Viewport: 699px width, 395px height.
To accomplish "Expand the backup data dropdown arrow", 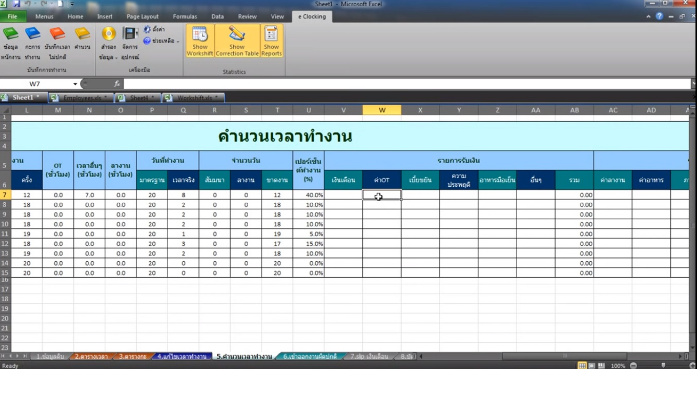I will 116,58.
